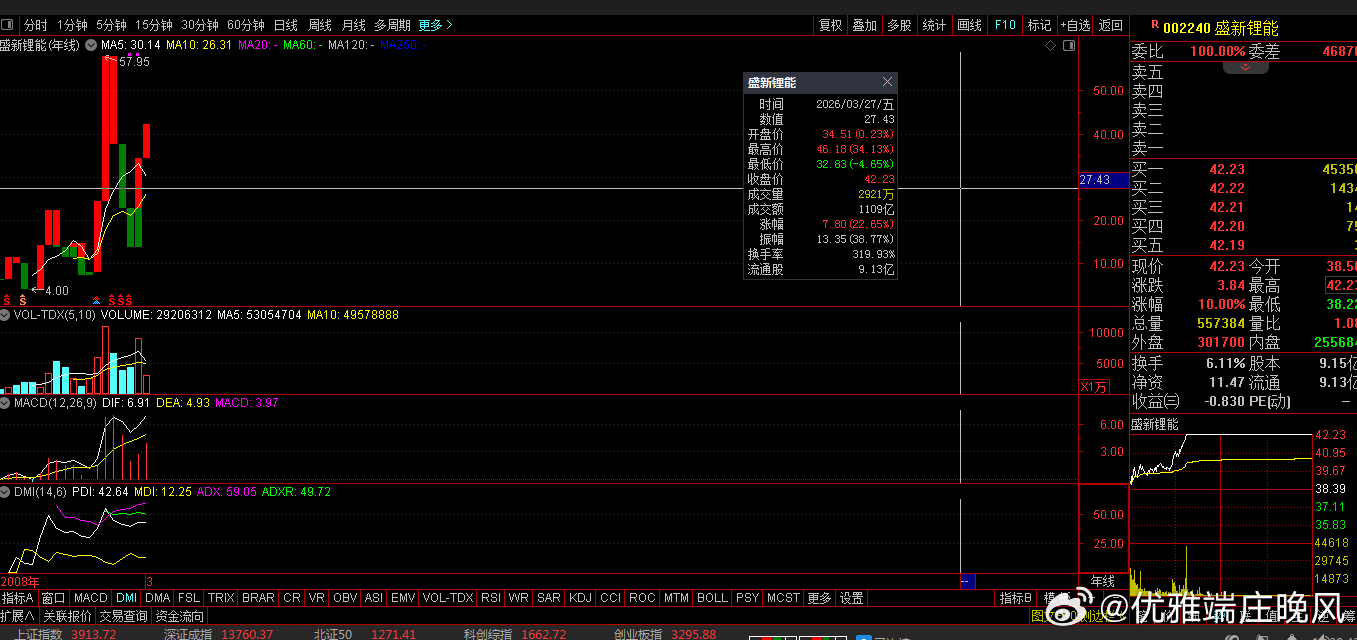Select the RSI indicator
Screen dimensions: 1357x640
(x=491, y=598)
